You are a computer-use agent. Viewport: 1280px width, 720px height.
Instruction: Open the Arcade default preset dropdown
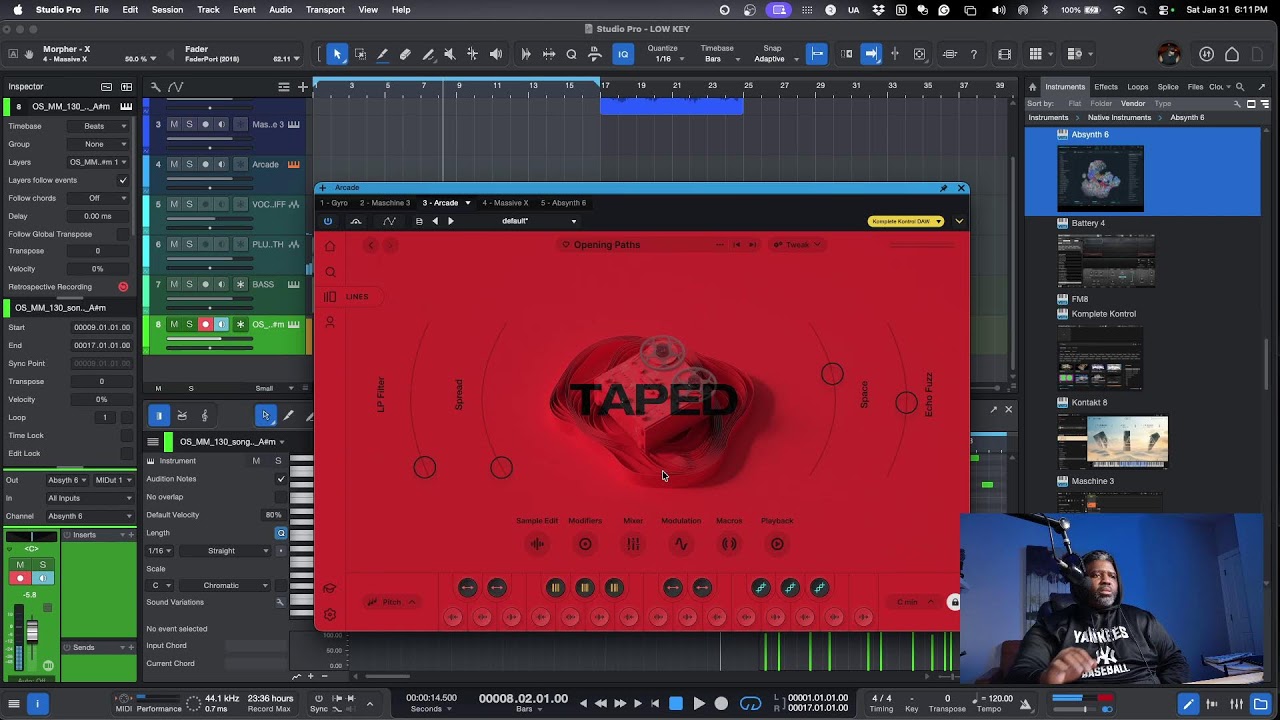(538, 221)
